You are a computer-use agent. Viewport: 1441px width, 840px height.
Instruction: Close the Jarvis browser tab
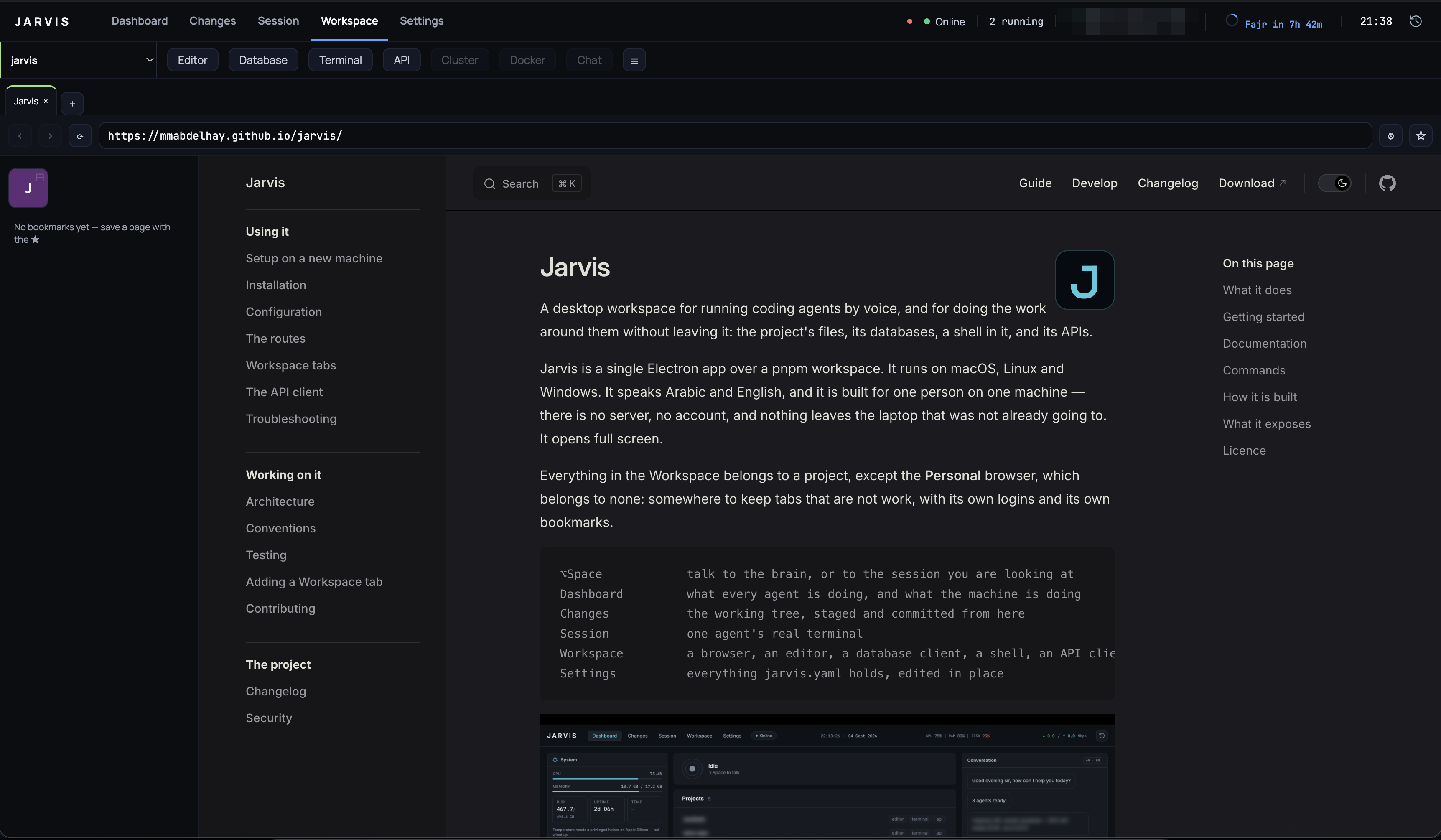coord(46,101)
